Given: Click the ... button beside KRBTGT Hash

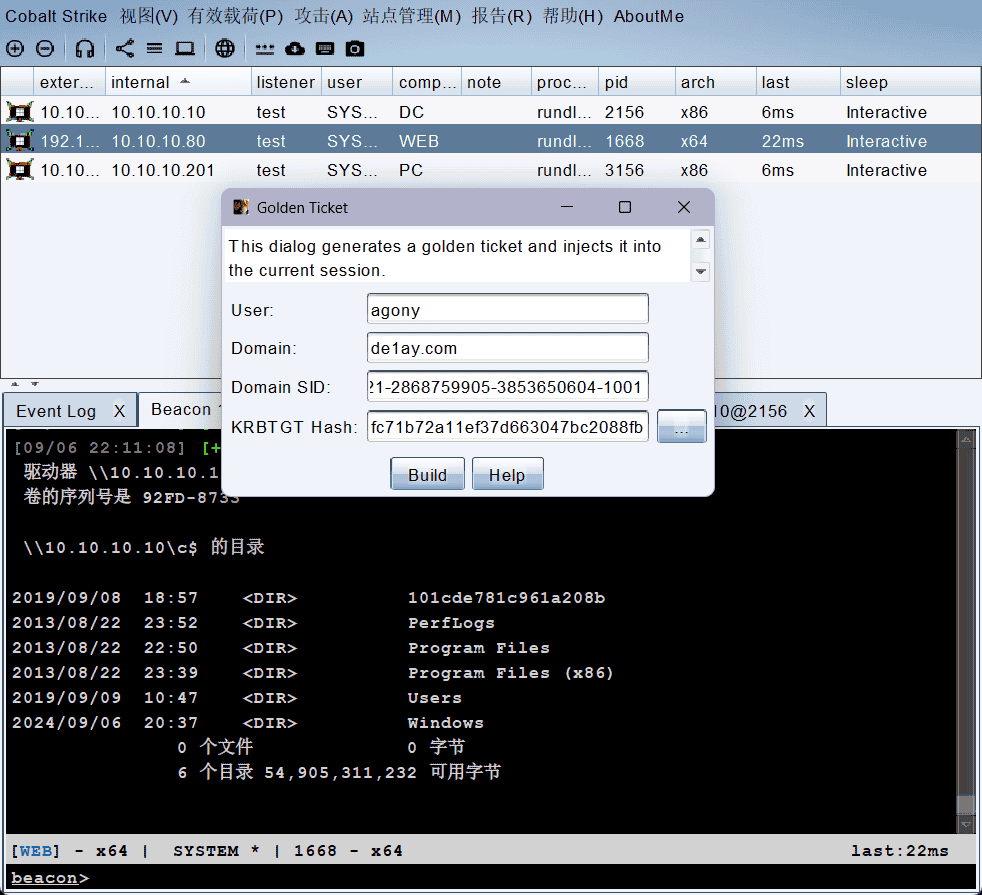Looking at the screenshot, I should tap(681, 426).
